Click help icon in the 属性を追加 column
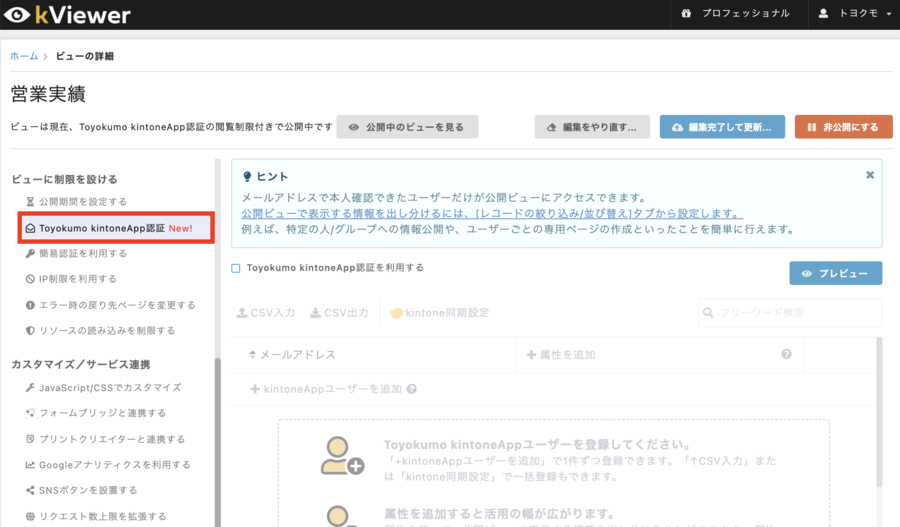The width and height of the screenshot is (900, 527). click(786, 354)
